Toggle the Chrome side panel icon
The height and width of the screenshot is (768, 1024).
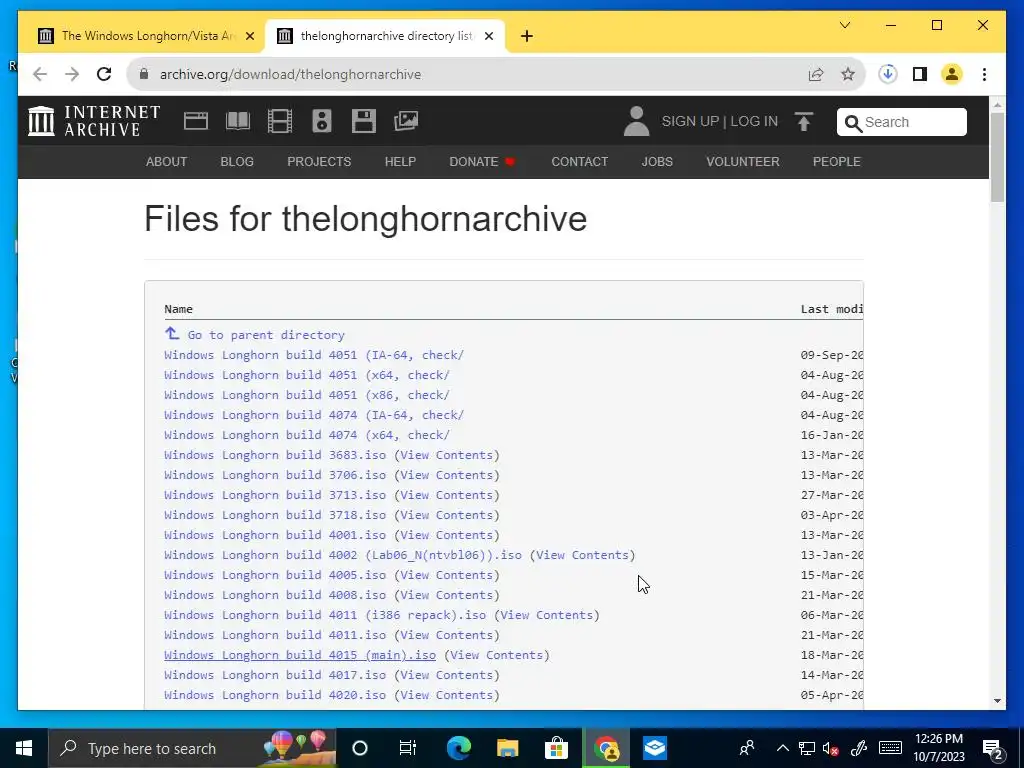click(920, 74)
